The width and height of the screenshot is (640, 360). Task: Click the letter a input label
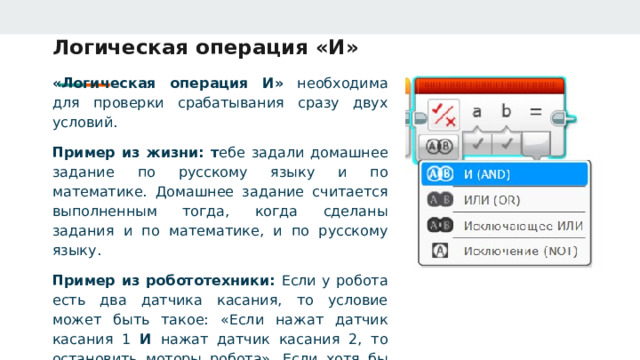(x=477, y=111)
